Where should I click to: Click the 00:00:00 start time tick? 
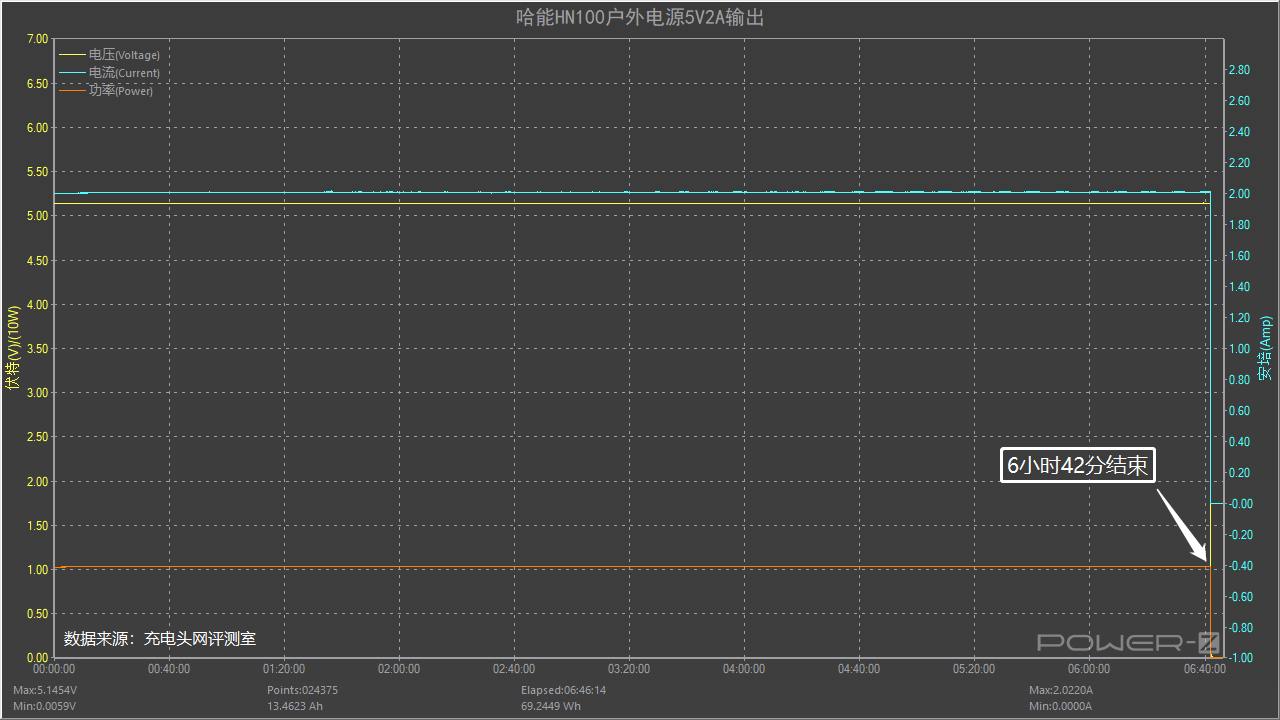coord(55,669)
